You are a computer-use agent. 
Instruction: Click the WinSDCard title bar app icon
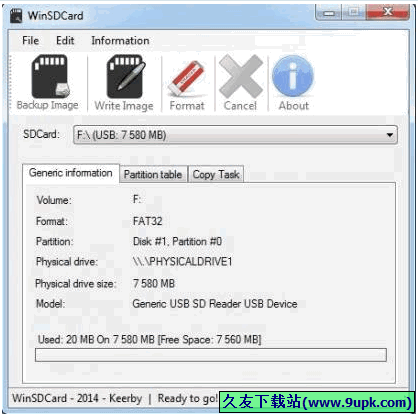coord(16,15)
